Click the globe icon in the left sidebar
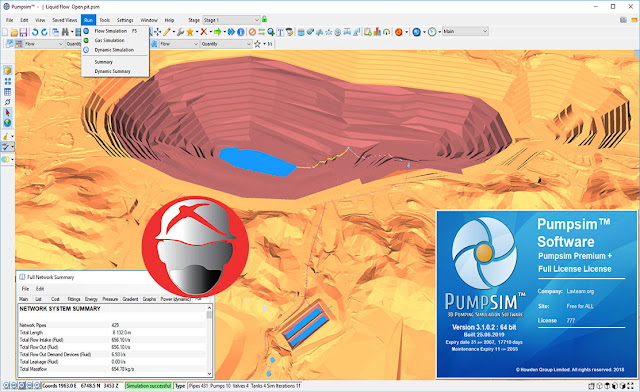This screenshot has width=640, height=392. pyautogui.click(x=7, y=122)
